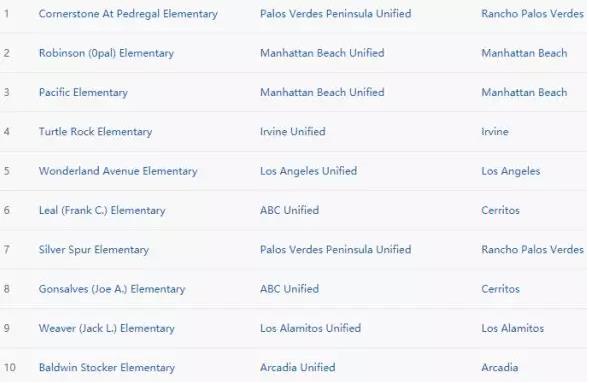The height and width of the screenshot is (383, 589).
Task: Click Palos Verdes Peninsula Unified in row 1
Action: click(x=335, y=14)
